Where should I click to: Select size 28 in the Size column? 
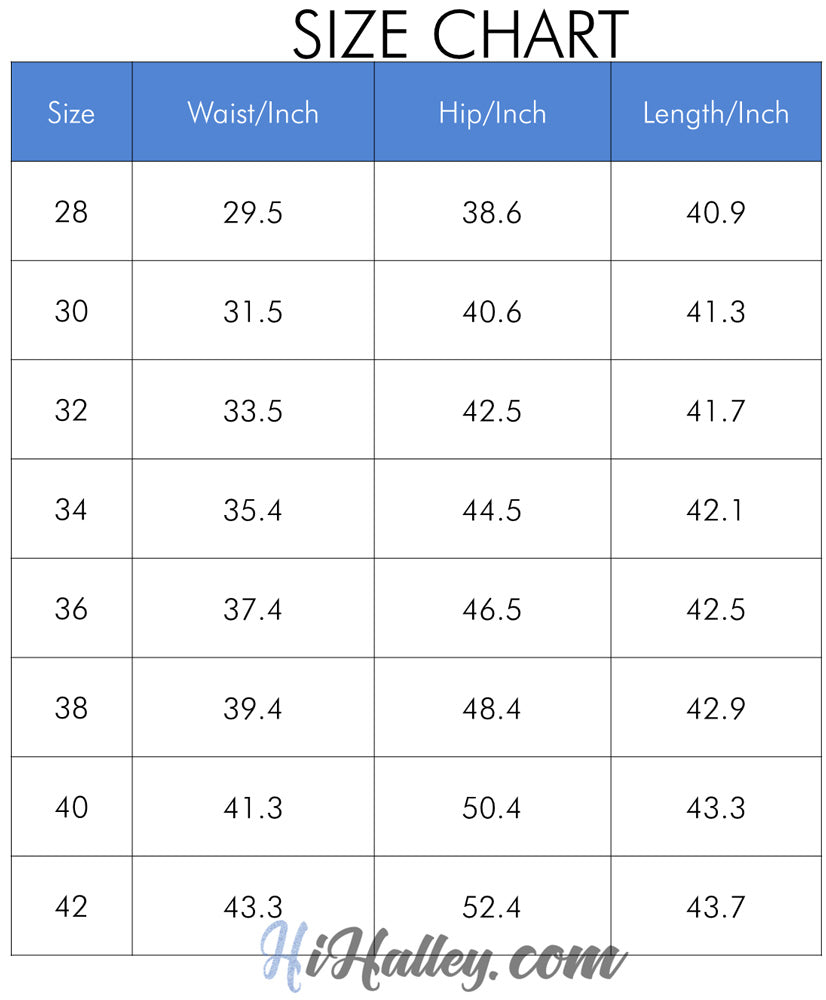click(x=71, y=212)
